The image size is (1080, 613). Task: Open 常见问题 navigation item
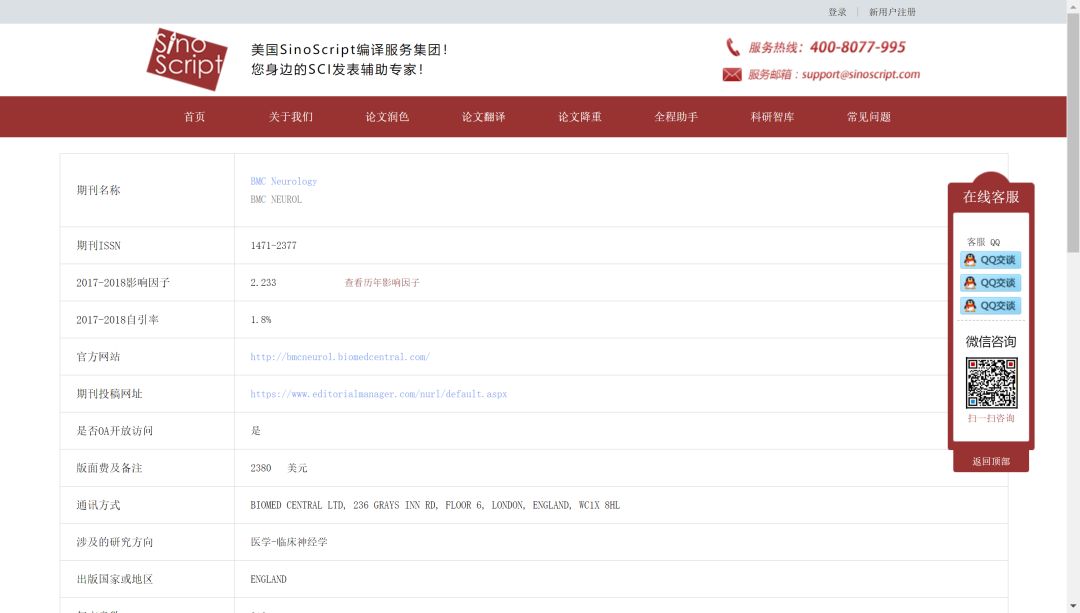coord(867,116)
